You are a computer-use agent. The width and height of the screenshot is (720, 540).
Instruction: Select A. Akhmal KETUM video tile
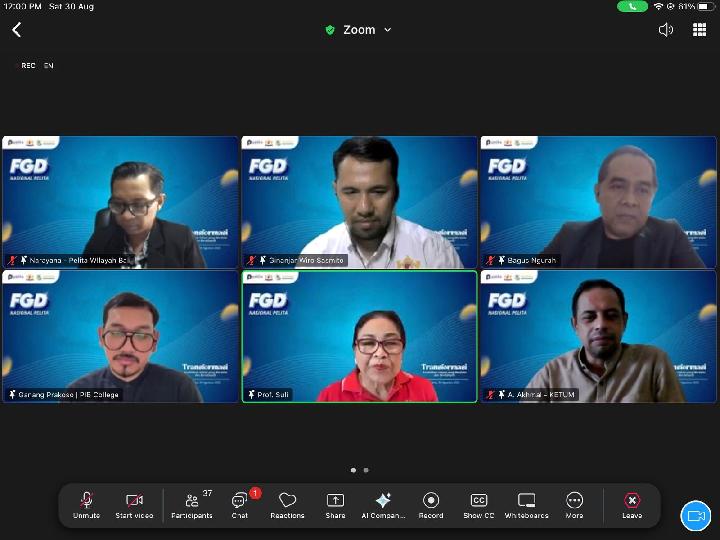598,337
